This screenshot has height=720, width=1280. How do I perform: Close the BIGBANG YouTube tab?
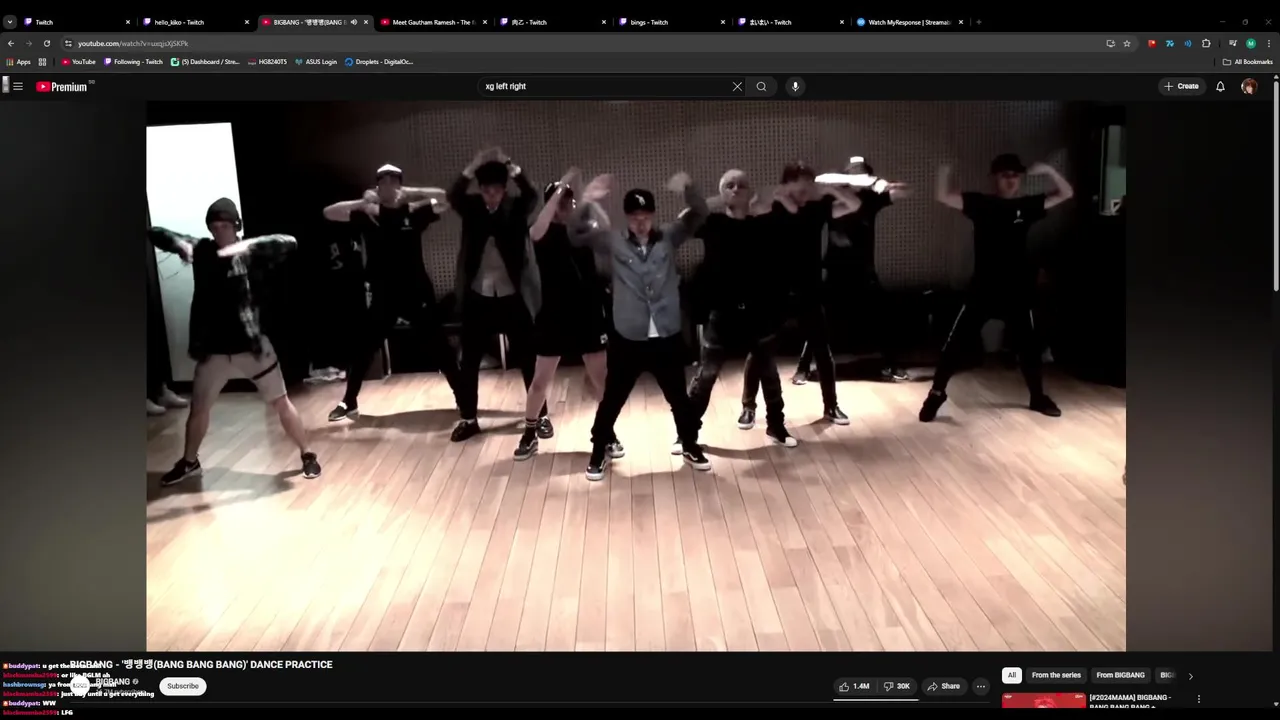tap(366, 21)
